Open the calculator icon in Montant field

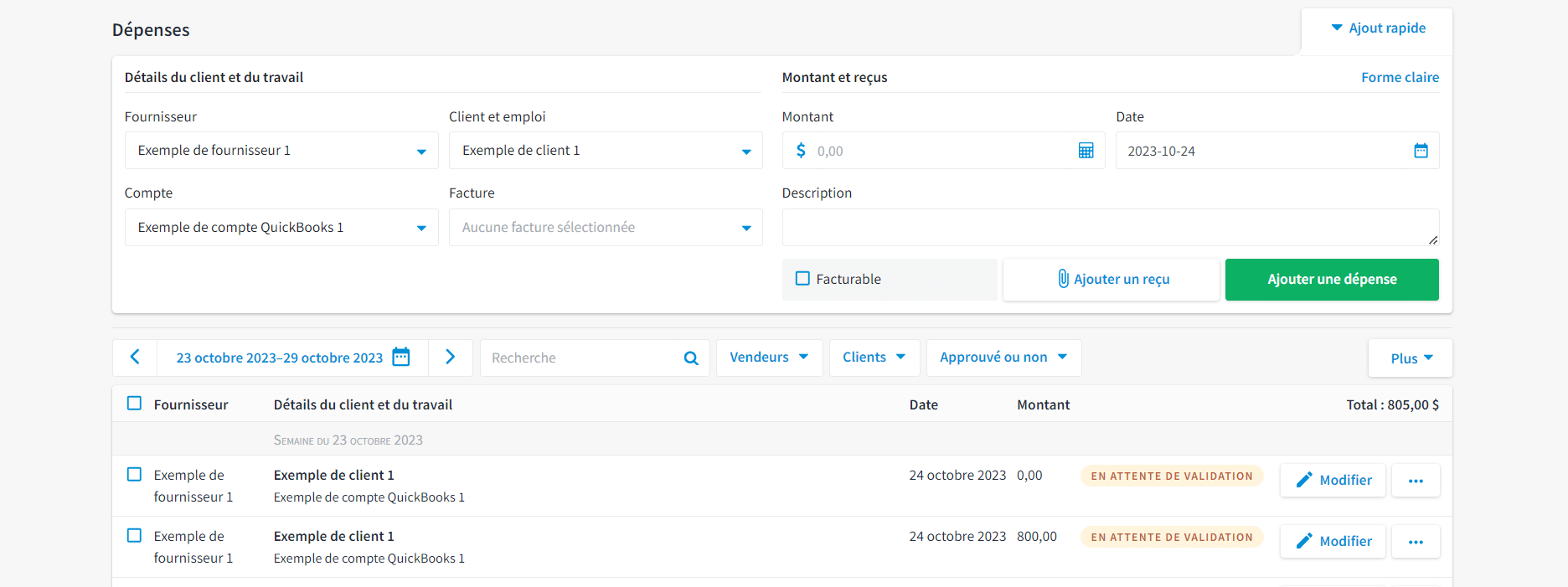tap(1086, 151)
